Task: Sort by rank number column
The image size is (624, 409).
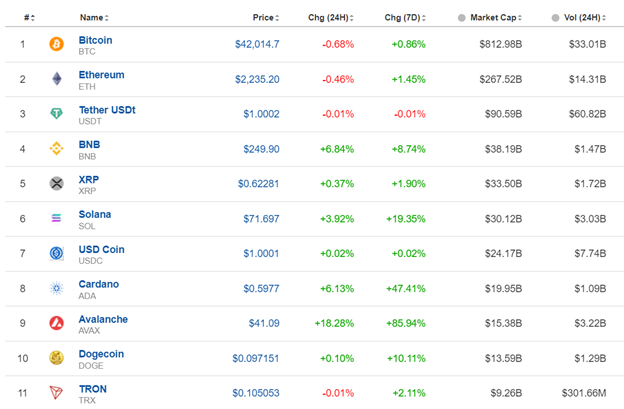Action: [29, 18]
